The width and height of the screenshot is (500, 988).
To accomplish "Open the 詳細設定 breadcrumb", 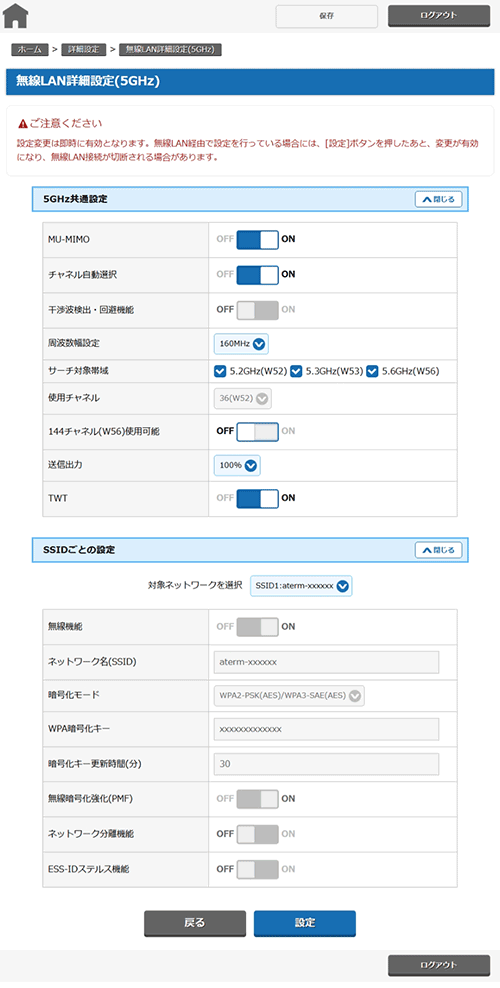I will [82, 49].
